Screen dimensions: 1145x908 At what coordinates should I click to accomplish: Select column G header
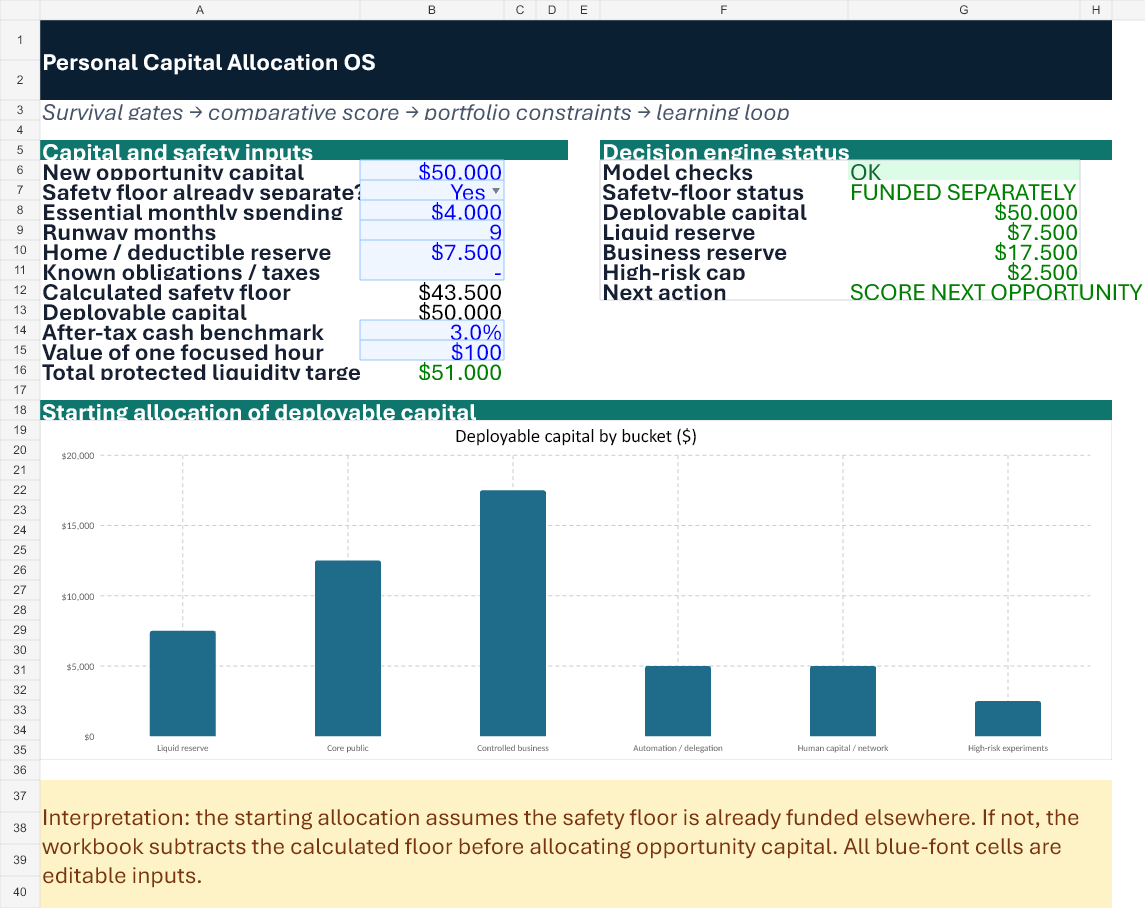pyautogui.click(x=964, y=9)
